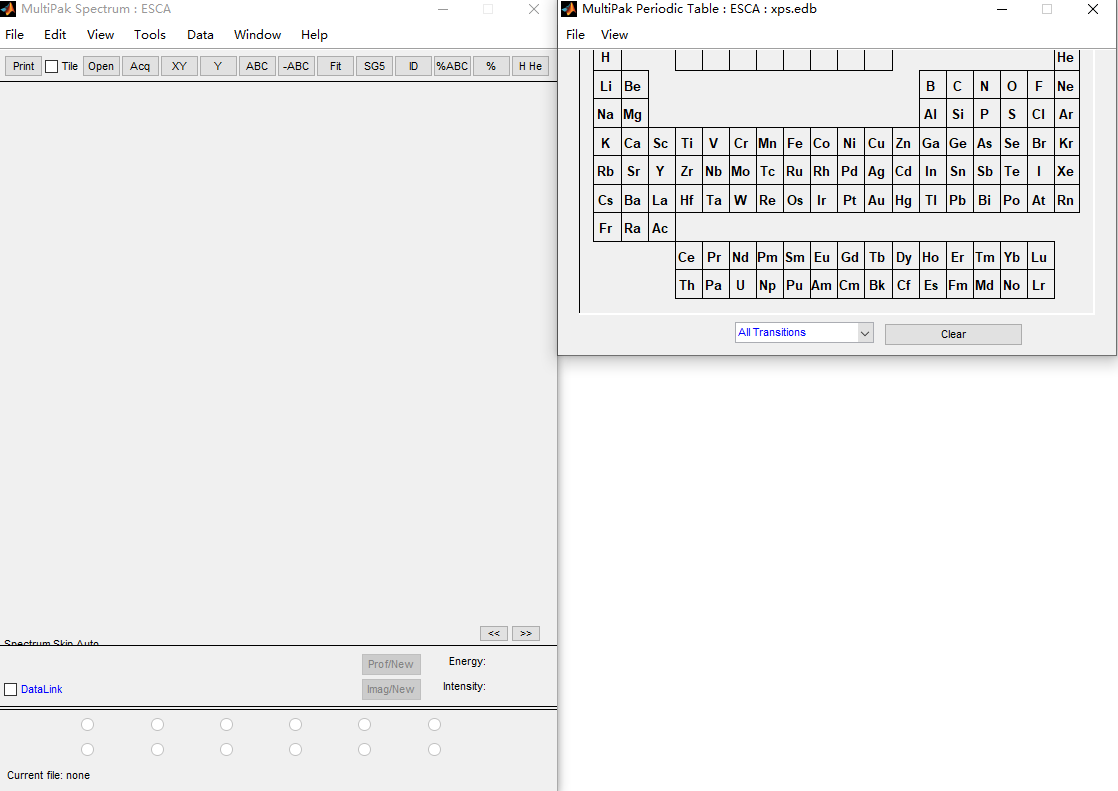The width and height of the screenshot is (1118, 791).
Task: Click the Print toolbar button
Action: [24, 66]
